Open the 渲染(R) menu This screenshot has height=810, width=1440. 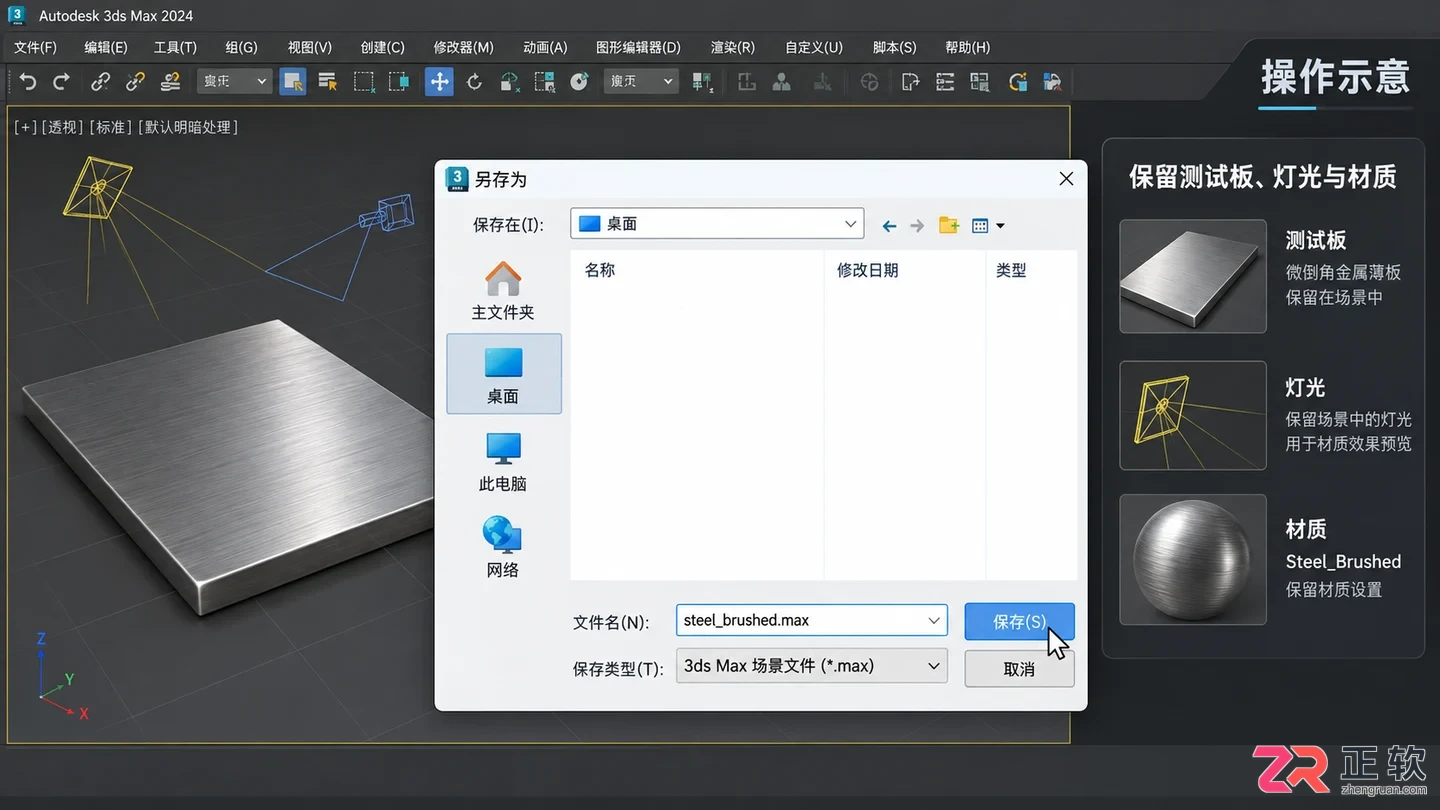click(x=732, y=47)
